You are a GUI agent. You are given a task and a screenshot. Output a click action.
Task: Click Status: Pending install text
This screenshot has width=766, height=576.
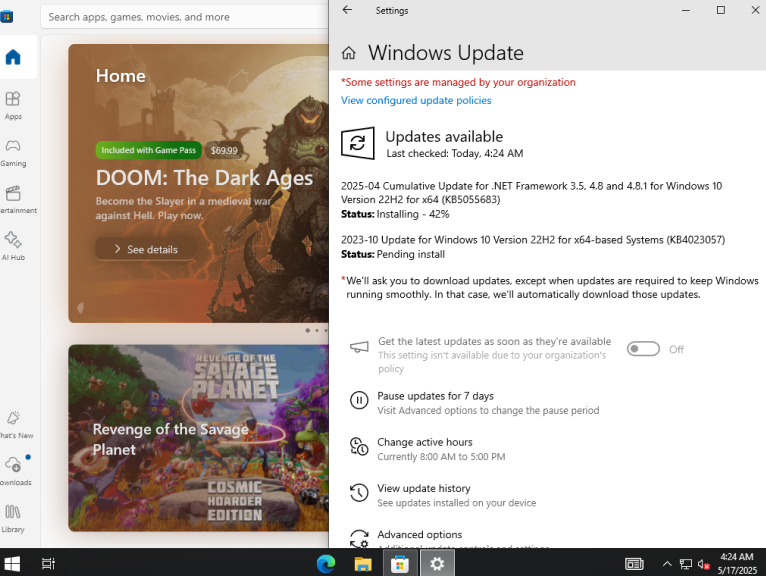(x=393, y=254)
